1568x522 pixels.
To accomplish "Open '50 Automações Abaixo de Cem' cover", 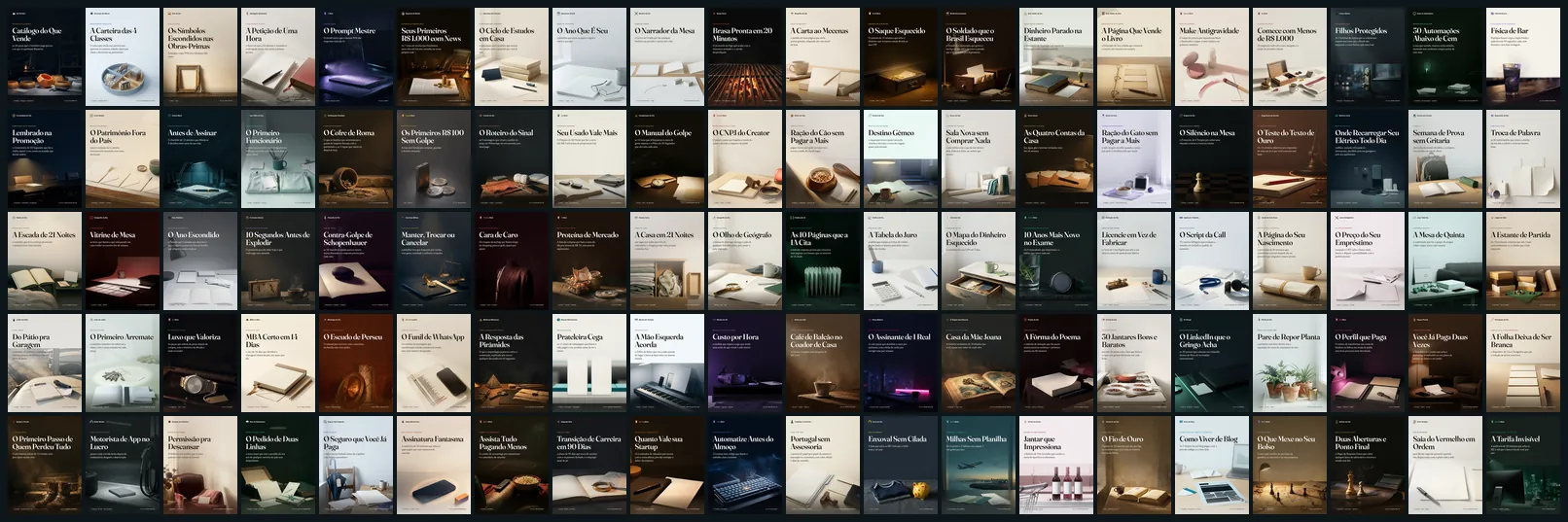I will click(x=1444, y=57).
